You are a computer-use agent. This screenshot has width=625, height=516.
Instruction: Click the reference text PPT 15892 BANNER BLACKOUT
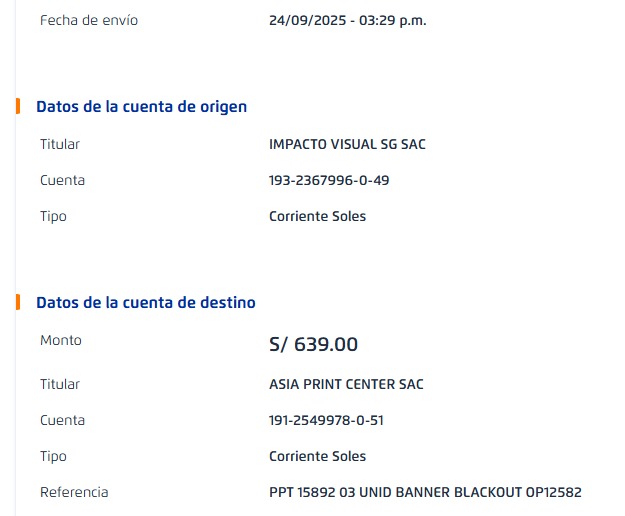pyautogui.click(x=425, y=492)
